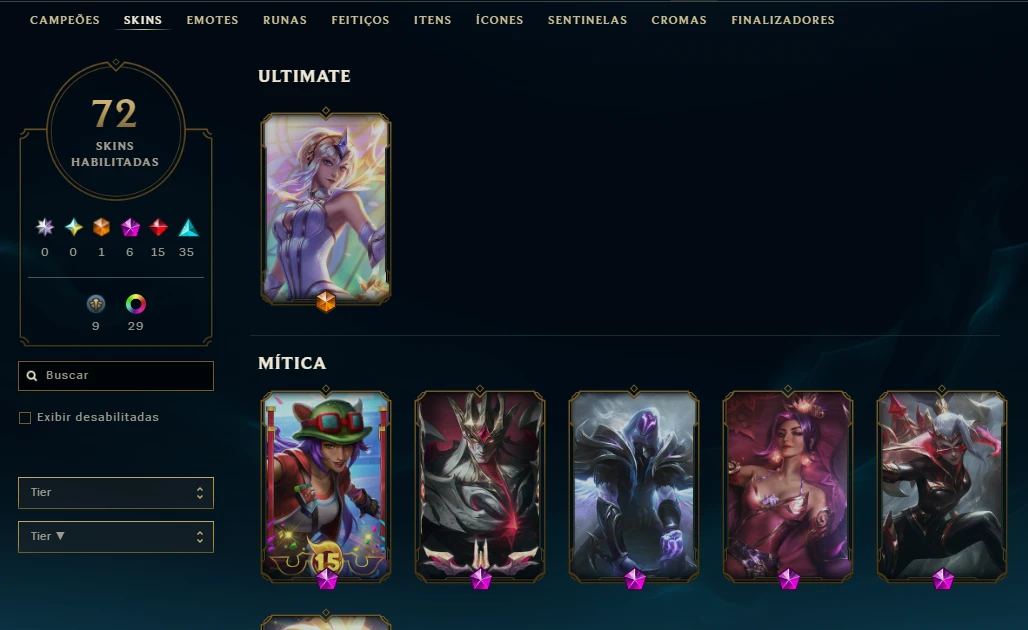This screenshot has width=1028, height=630.
Task: Switch to the Campeões tab
Action: coord(65,20)
